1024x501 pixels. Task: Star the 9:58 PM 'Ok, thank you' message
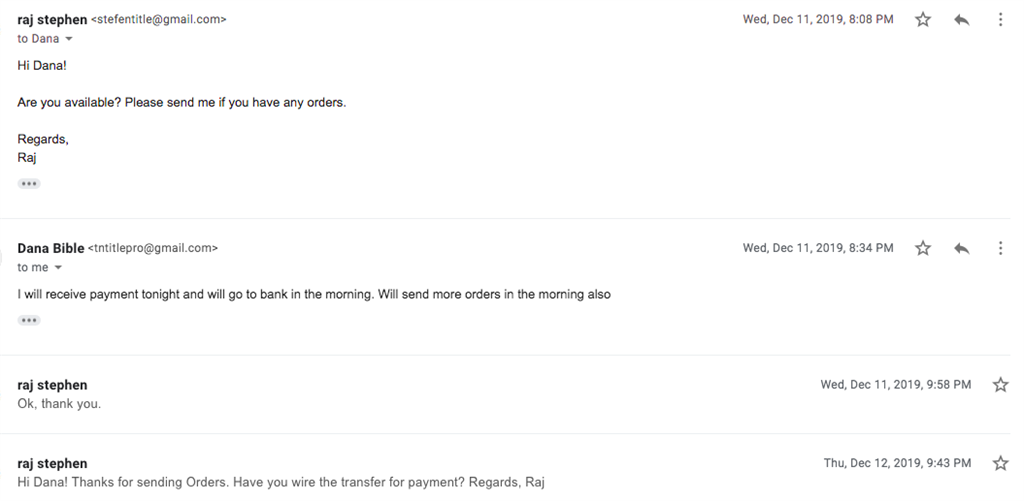(x=1000, y=385)
